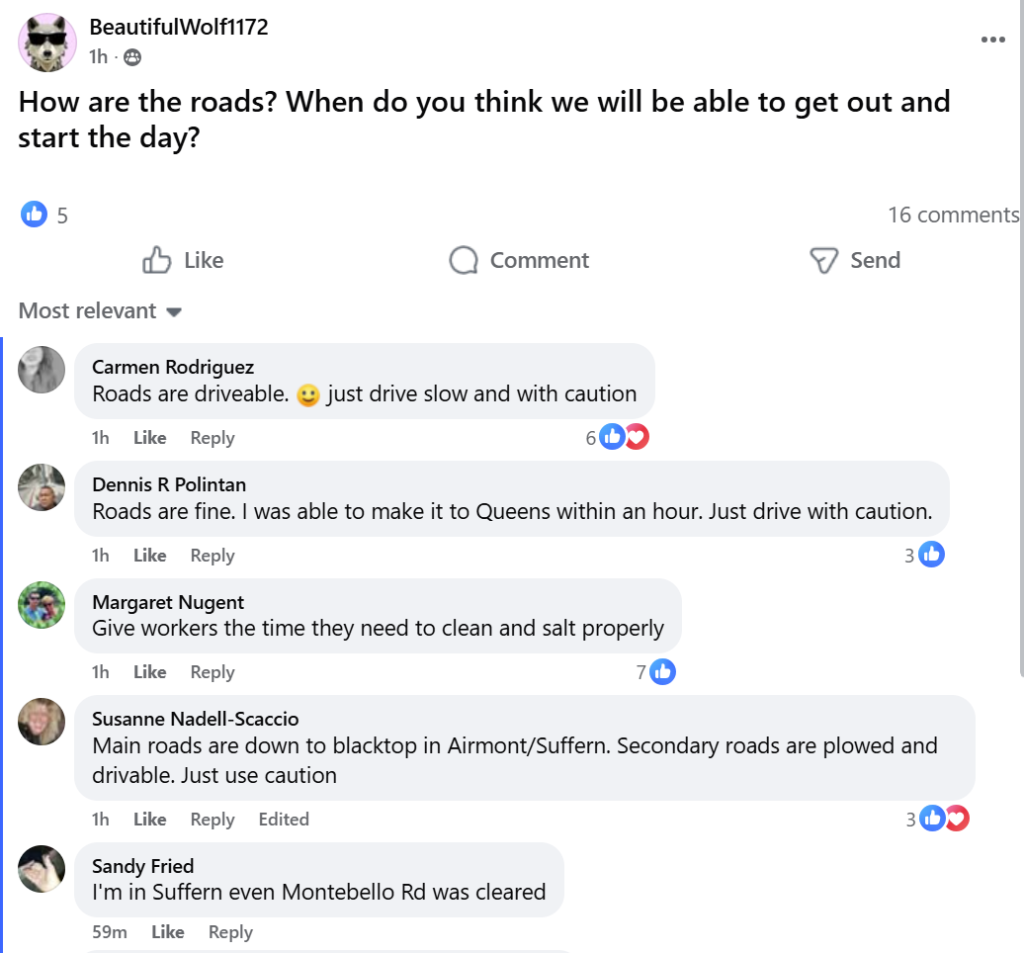Like Carmen Rodriguez's comment
The image size is (1024, 953).
click(x=150, y=438)
